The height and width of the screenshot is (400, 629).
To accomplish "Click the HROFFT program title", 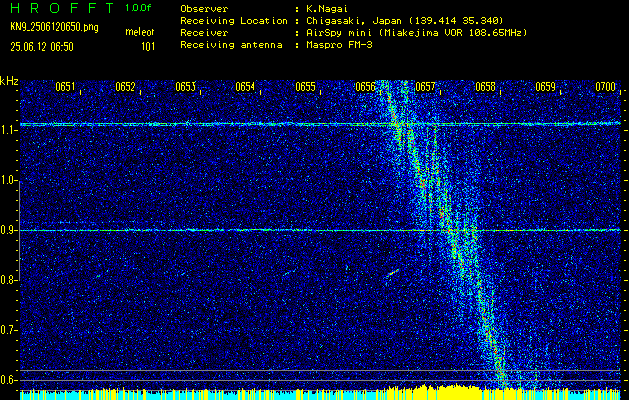I will (x=62, y=8).
